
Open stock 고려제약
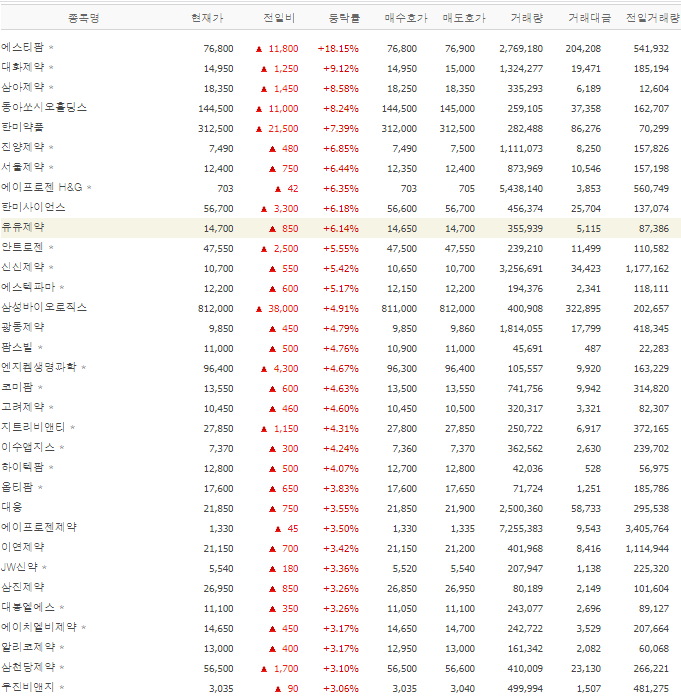click(22, 407)
